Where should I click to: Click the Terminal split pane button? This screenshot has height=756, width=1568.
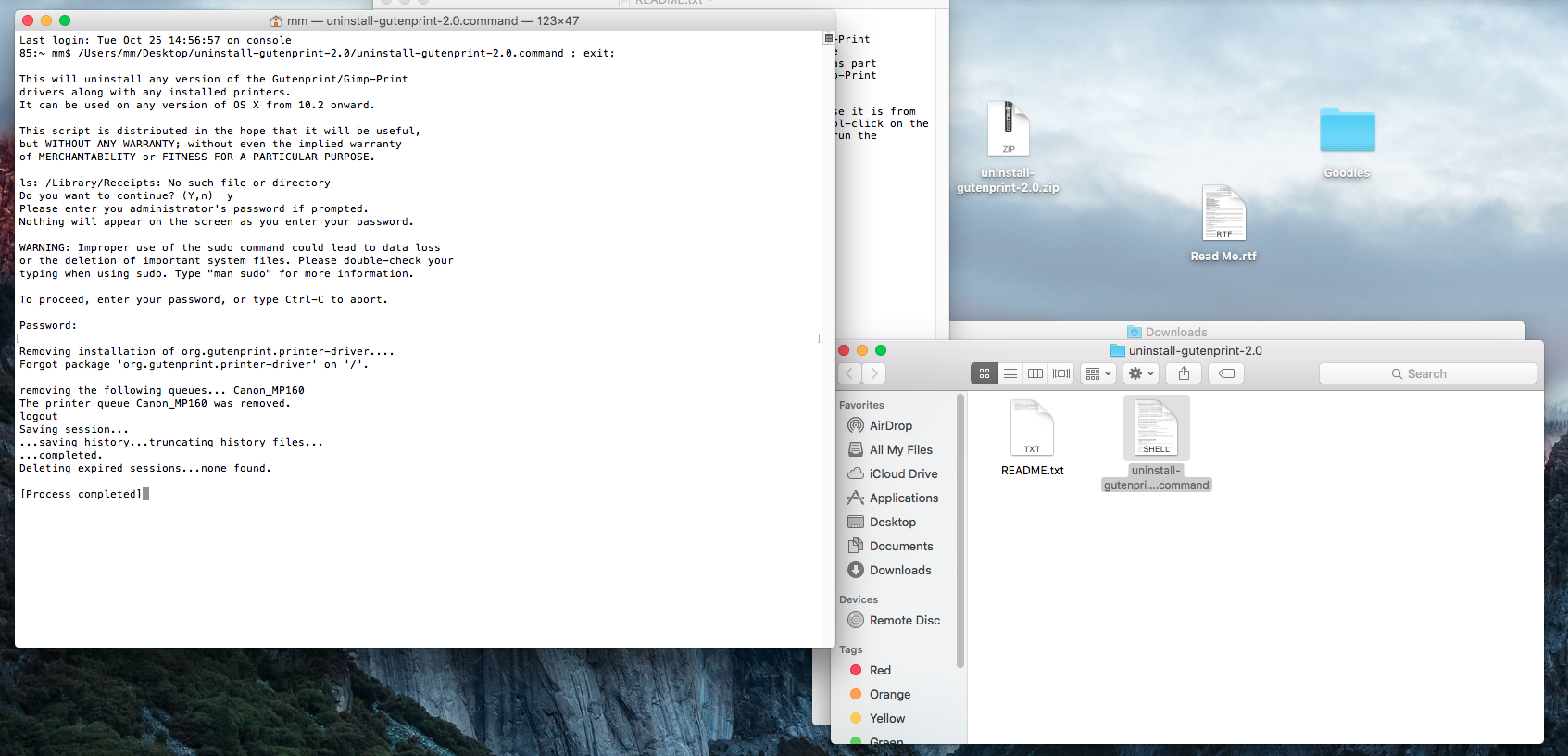(x=828, y=39)
